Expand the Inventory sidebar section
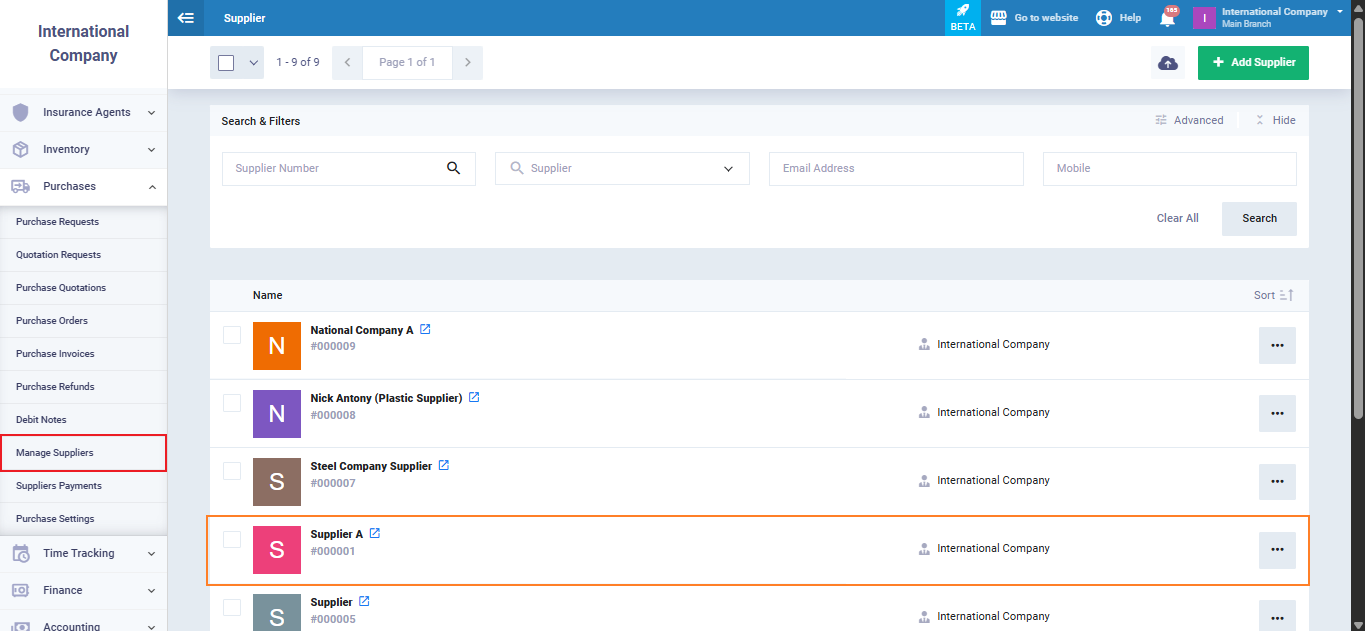Image resolution: width=1365 pixels, height=631 pixels. point(84,150)
